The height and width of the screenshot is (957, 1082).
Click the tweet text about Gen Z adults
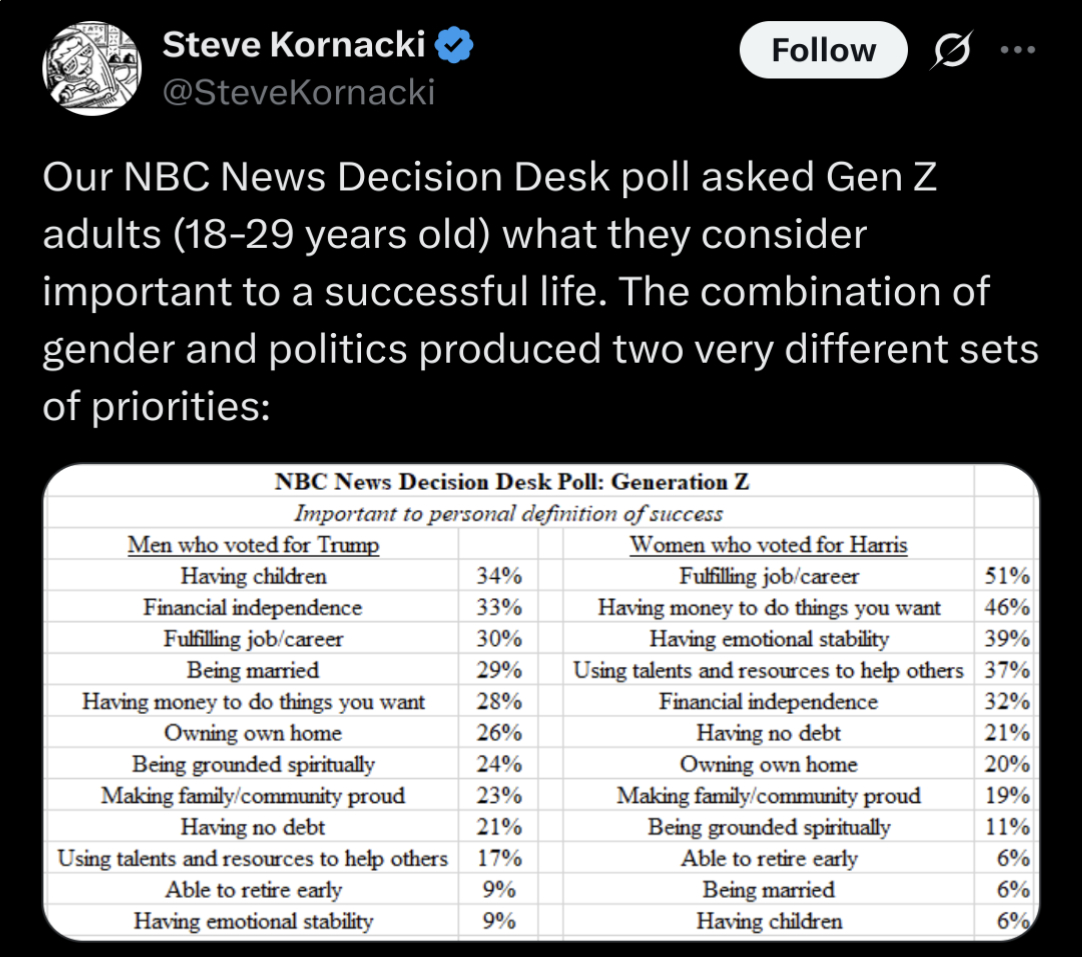[x=540, y=293]
